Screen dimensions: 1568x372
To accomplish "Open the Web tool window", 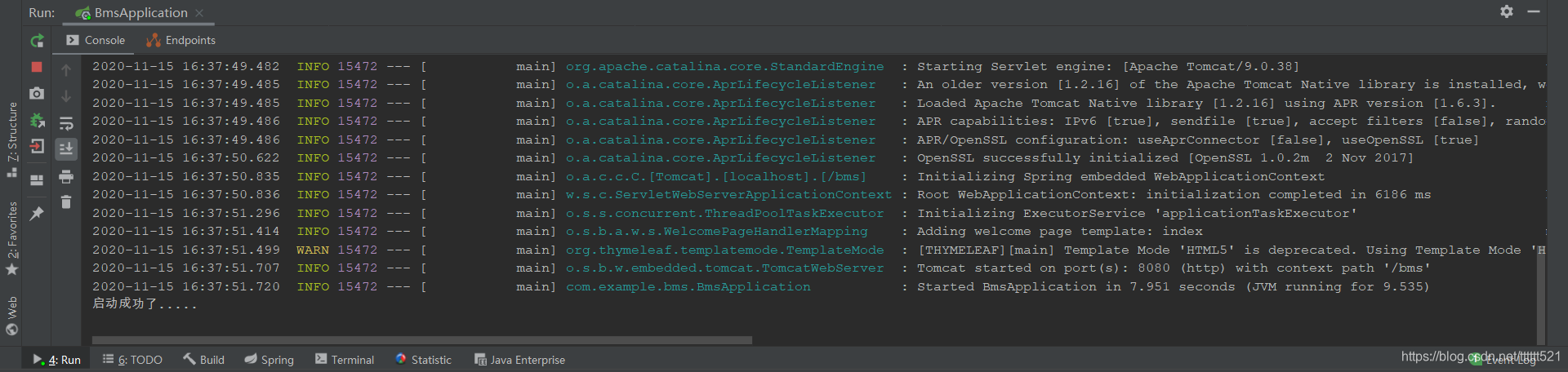I will coord(12,316).
